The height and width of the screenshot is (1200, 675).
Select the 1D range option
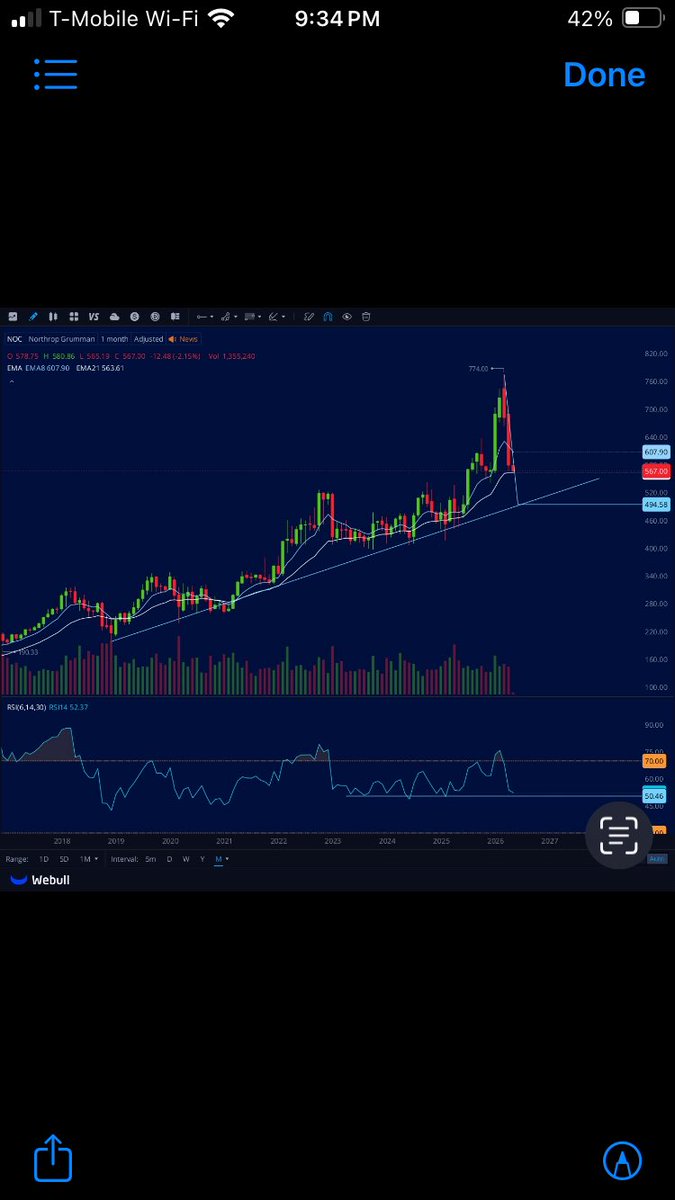coord(43,859)
